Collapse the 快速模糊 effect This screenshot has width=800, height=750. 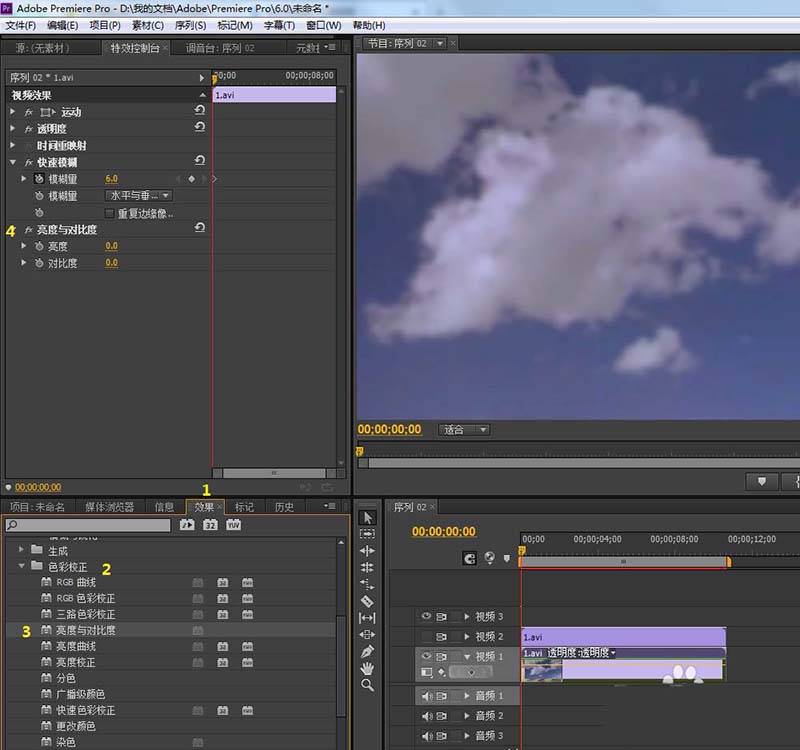pyautogui.click(x=13, y=162)
